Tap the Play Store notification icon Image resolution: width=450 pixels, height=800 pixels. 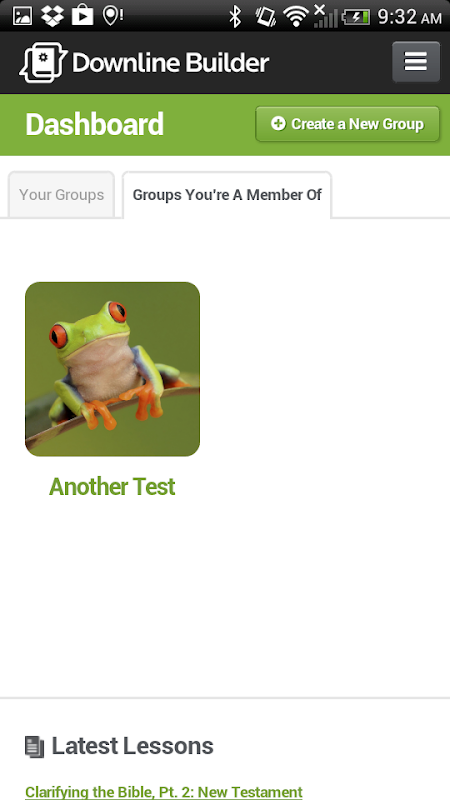[x=83, y=15]
